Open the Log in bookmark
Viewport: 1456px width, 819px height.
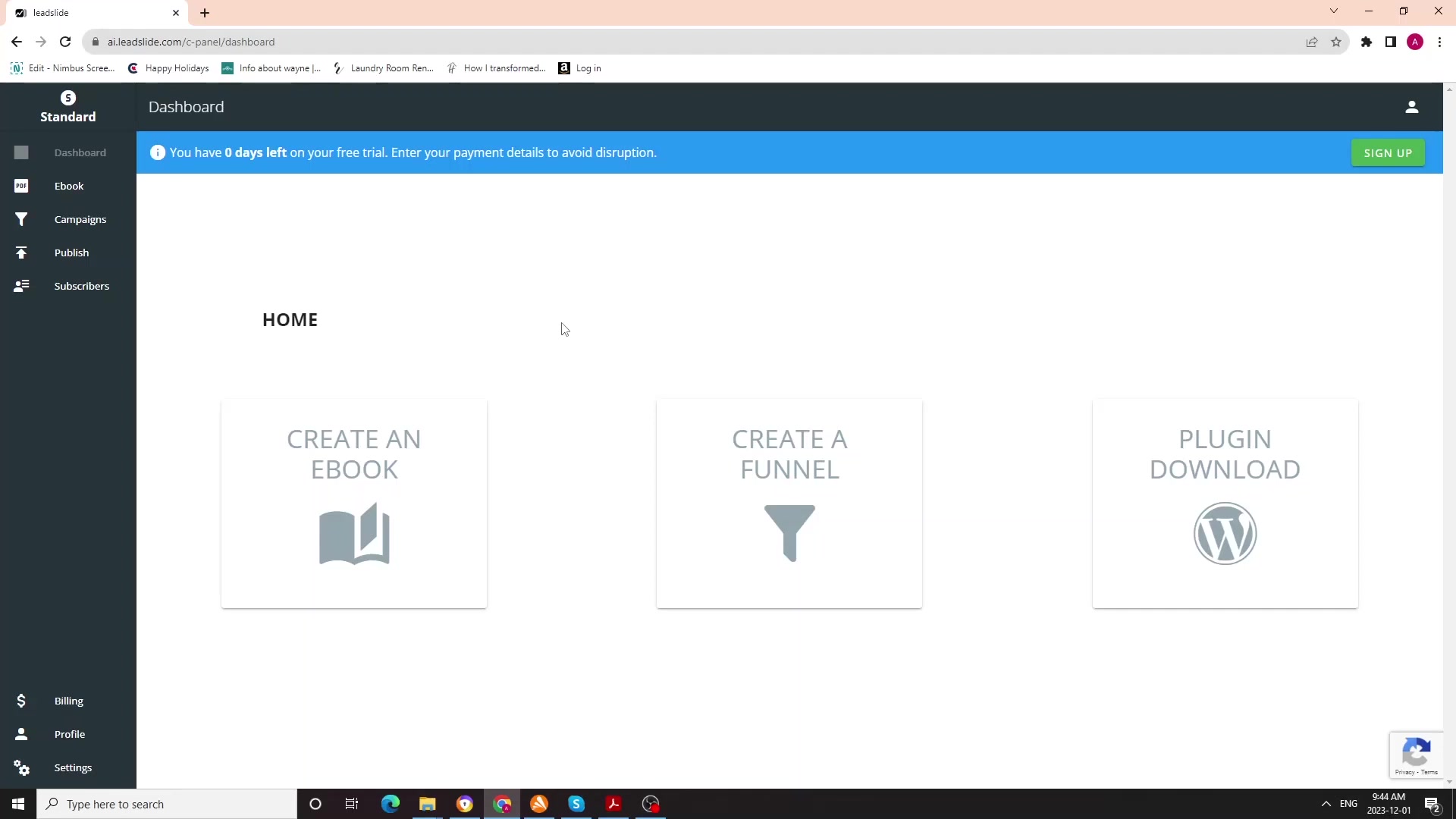(580, 68)
